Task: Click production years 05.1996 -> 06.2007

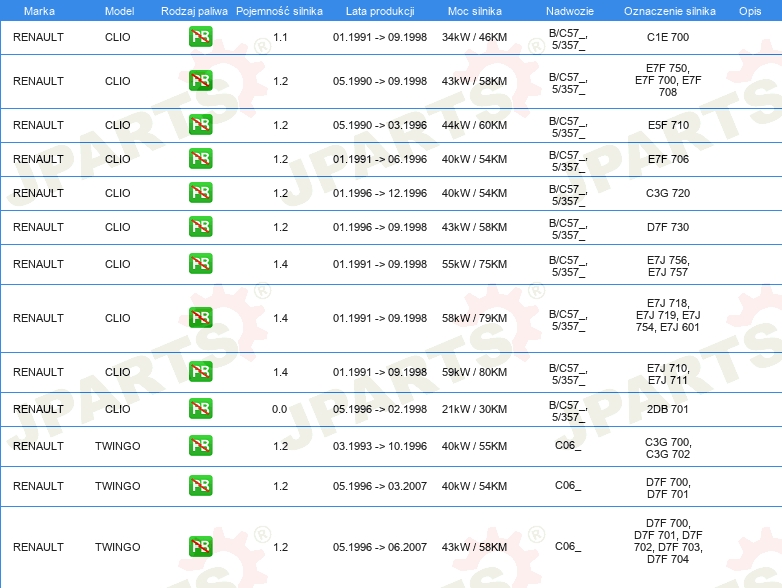Action: [380, 547]
